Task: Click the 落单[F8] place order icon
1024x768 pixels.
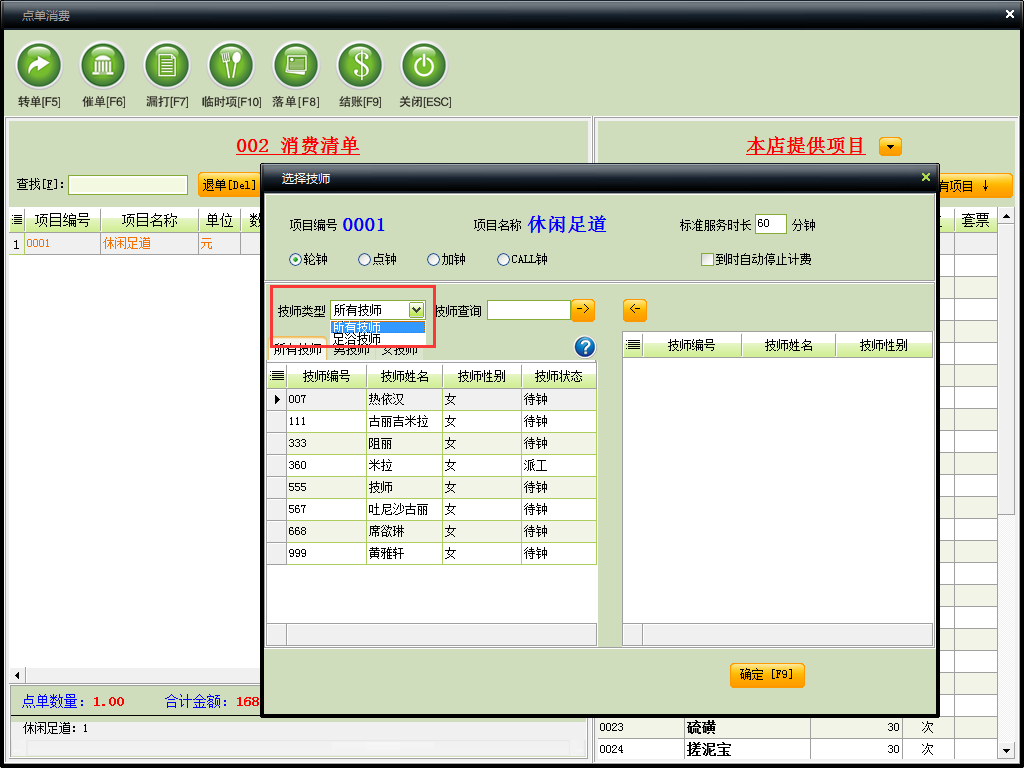Action: coord(295,65)
